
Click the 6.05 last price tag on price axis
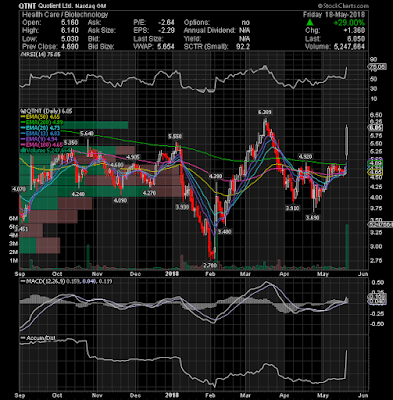[x=375, y=128]
